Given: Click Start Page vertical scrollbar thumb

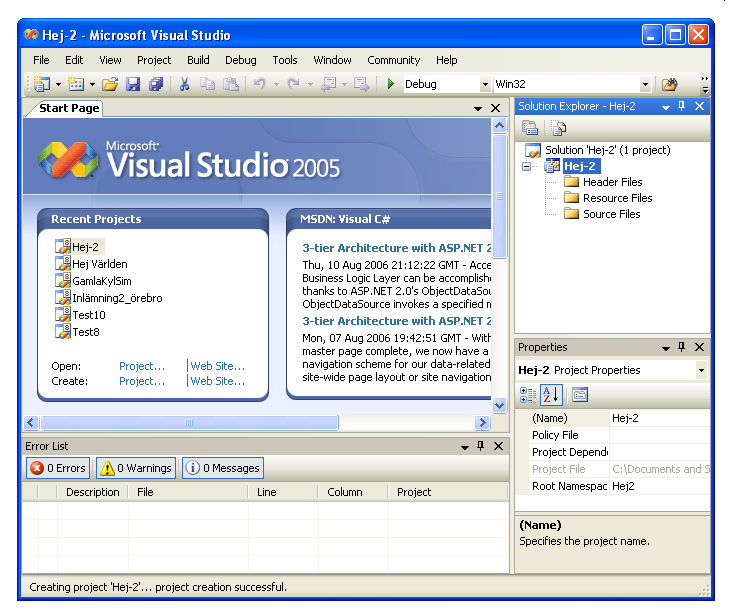Looking at the screenshot, I should click(500, 196).
